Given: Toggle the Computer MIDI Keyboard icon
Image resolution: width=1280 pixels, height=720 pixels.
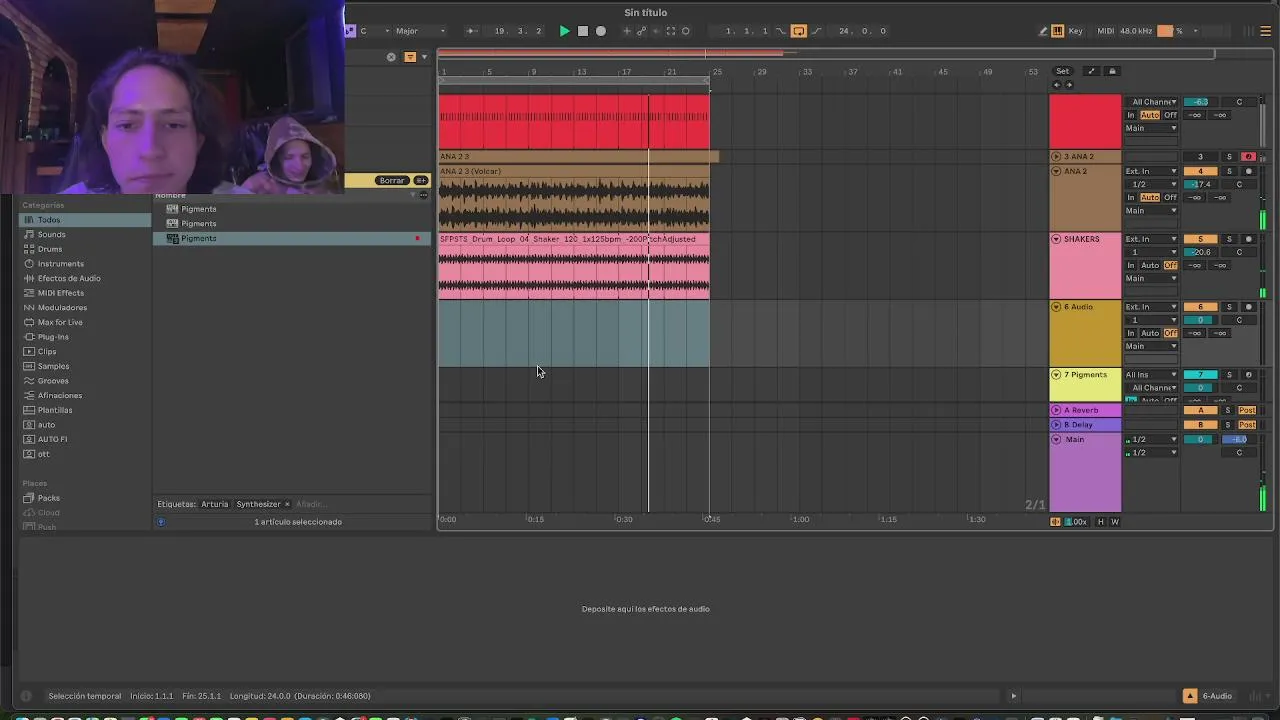Looking at the screenshot, I should point(1060,31).
